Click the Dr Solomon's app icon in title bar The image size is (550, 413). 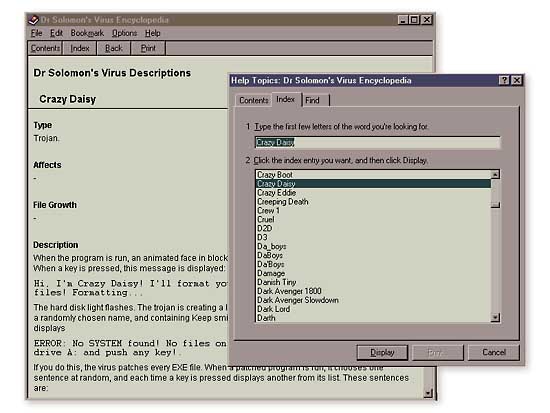click(x=33, y=20)
